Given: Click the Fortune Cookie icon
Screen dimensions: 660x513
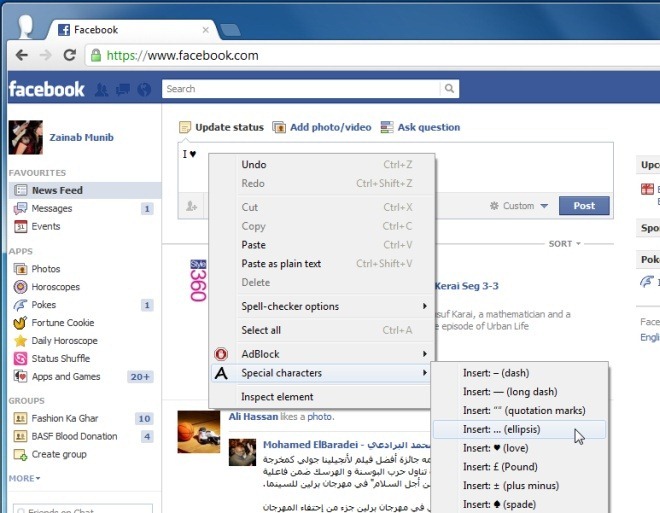Looking at the screenshot, I should pos(20,323).
